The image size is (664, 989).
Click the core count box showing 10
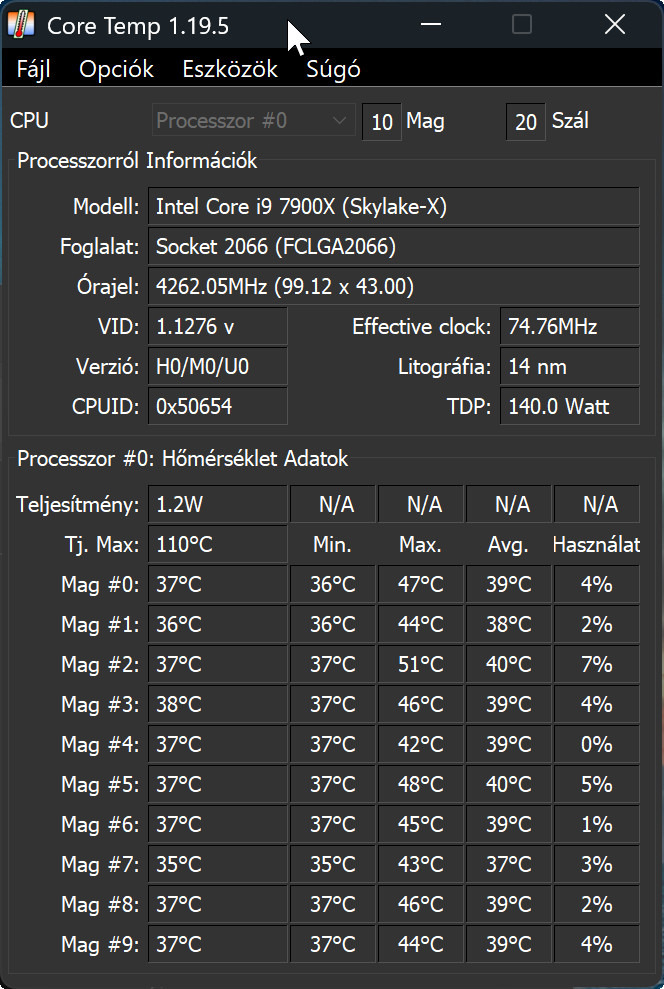tap(381, 122)
